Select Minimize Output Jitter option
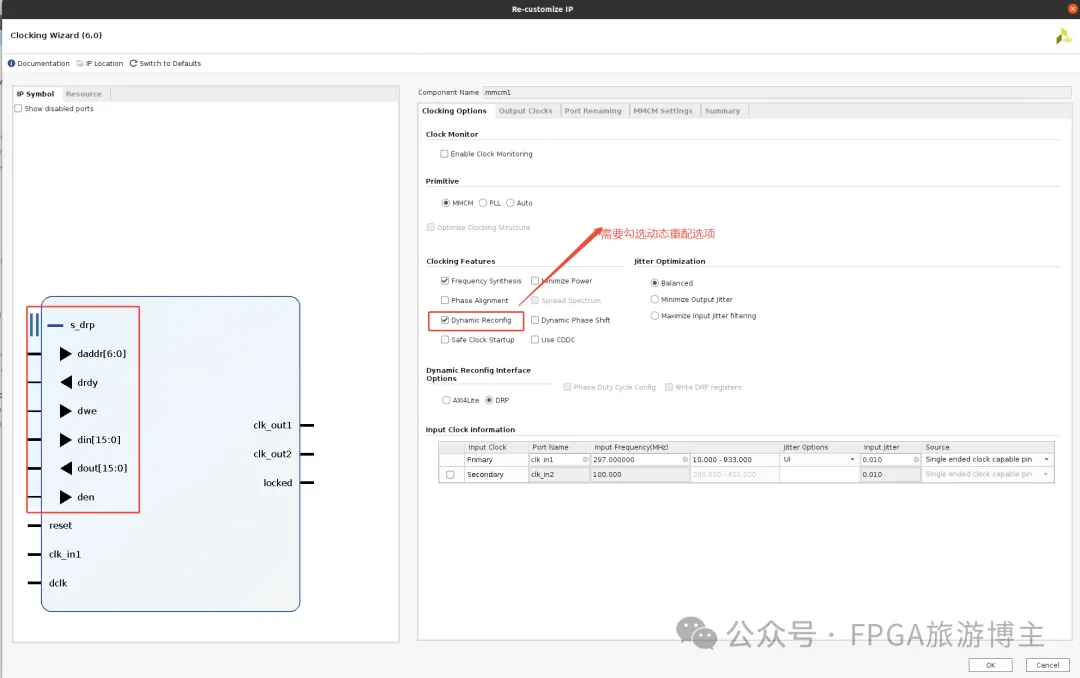The width and height of the screenshot is (1080, 678). point(655,300)
